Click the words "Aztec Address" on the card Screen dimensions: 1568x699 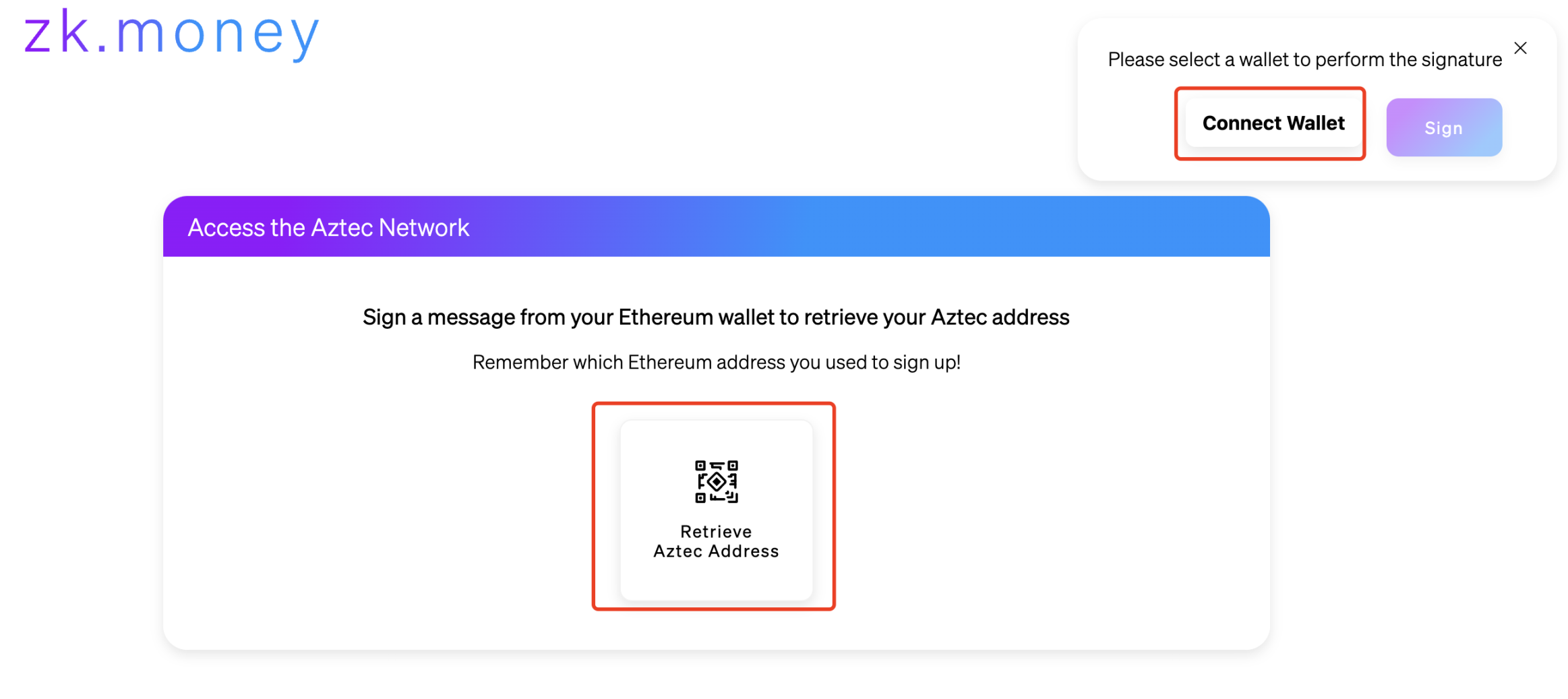(716, 551)
